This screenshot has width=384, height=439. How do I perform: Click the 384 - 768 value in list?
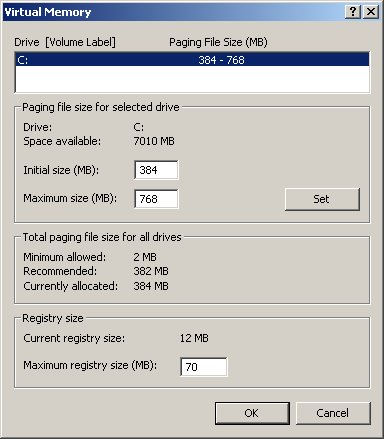click(x=221, y=60)
